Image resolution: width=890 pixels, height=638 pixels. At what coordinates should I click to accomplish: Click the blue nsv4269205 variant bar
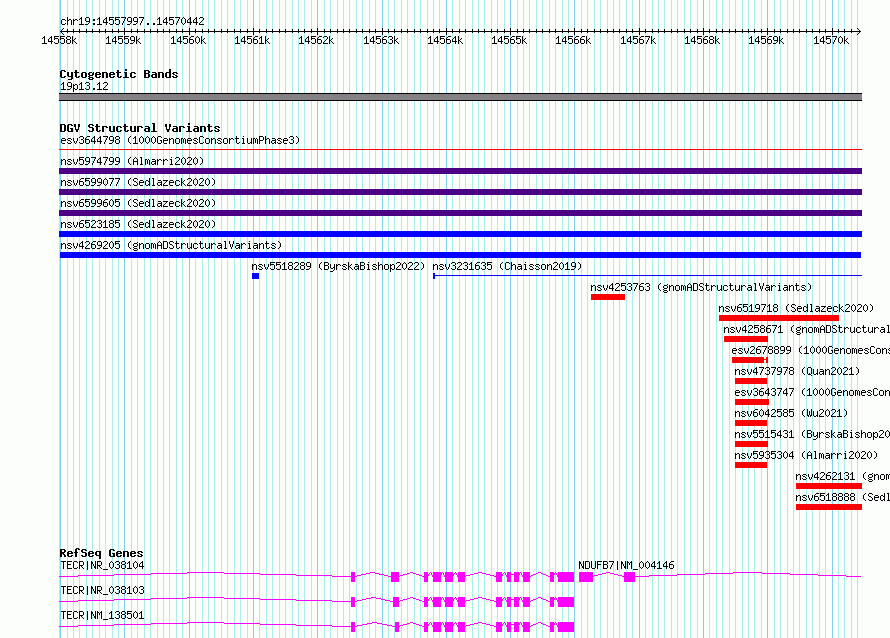pyautogui.click(x=460, y=255)
